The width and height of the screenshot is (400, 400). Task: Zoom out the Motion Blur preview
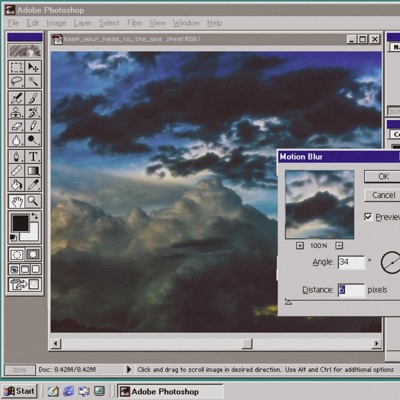pyautogui.click(x=339, y=246)
